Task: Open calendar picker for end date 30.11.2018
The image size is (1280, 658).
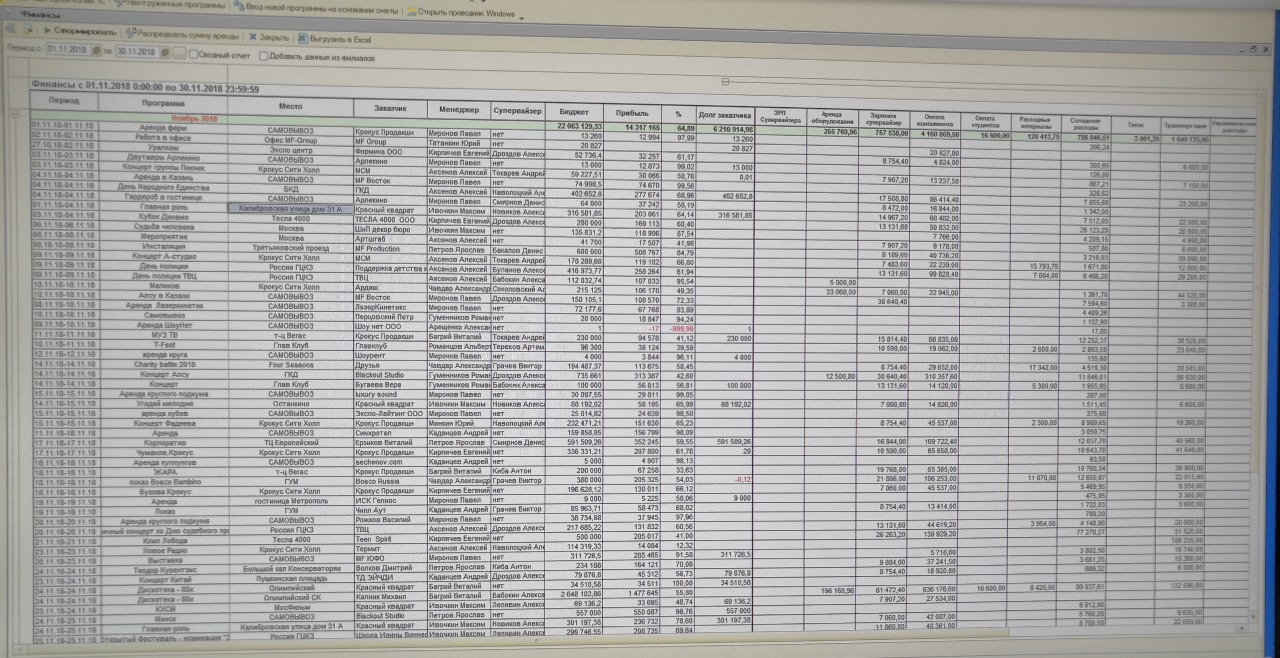Action: pos(164,51)
